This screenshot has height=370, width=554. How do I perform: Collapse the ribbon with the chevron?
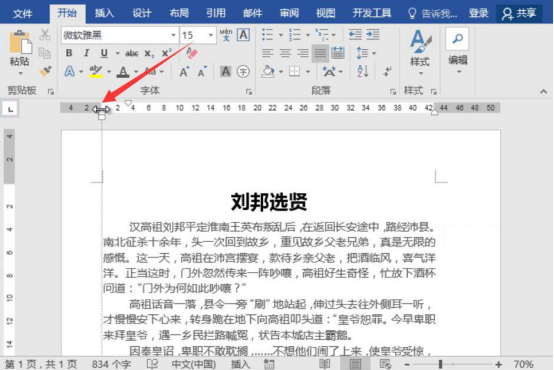(543, 92)
